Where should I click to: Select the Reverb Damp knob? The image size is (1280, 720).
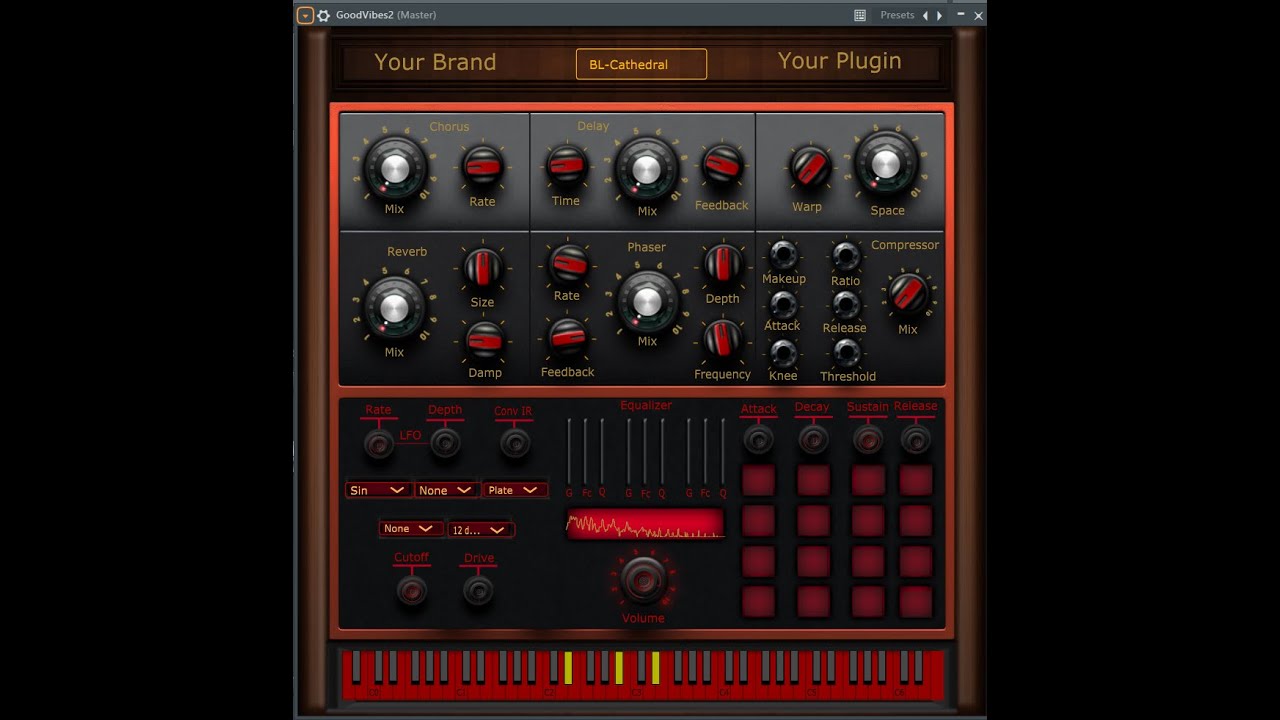485,340
